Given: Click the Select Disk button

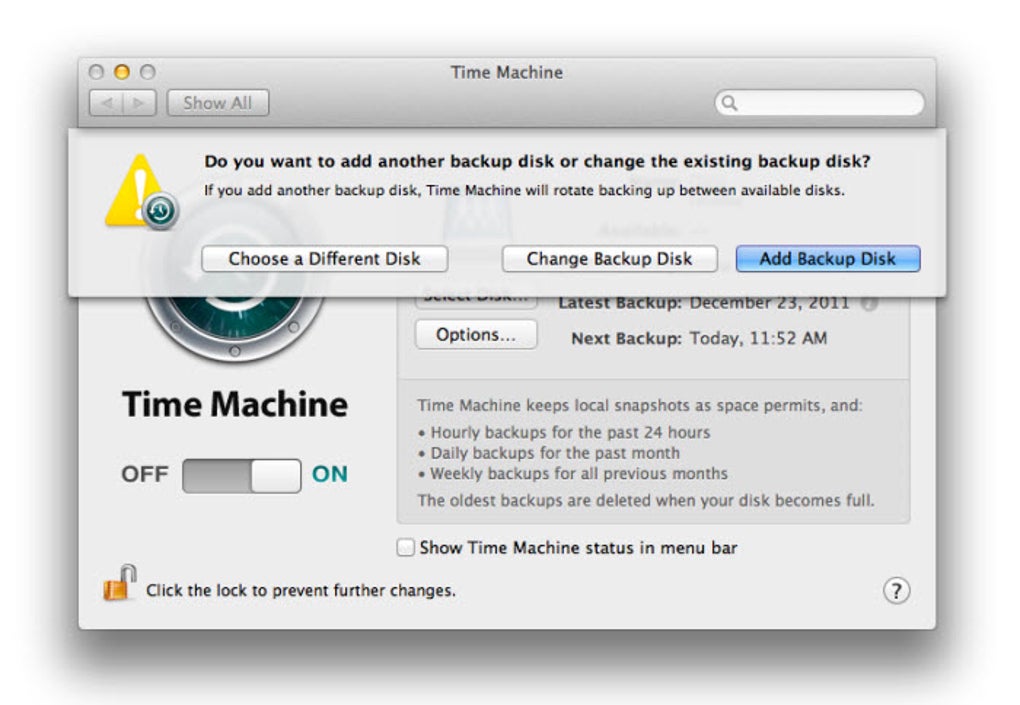Looking at the screenshot, I should (x=476, y=296).
